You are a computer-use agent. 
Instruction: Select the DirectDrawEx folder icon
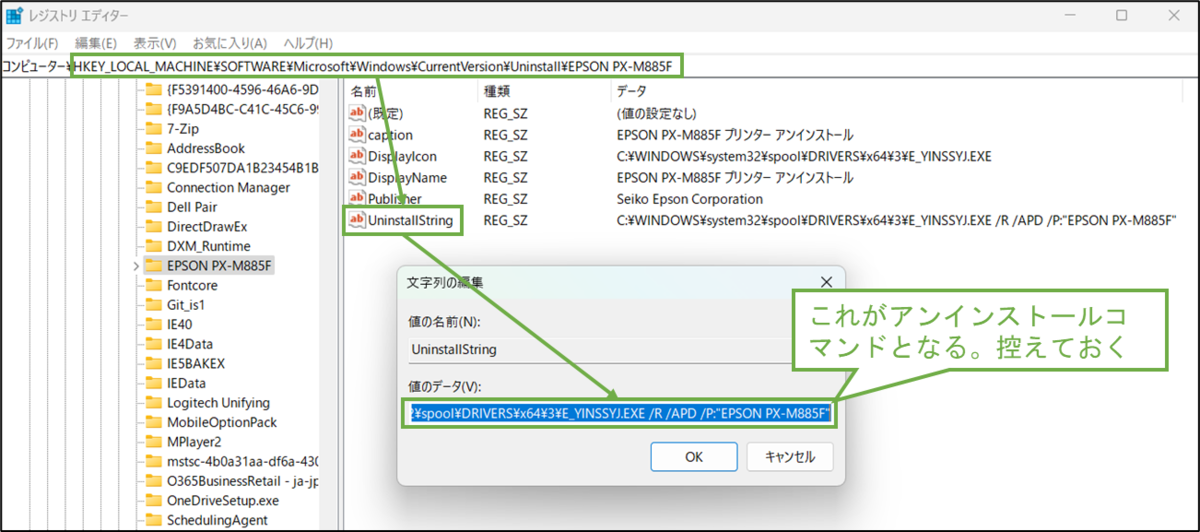point(153,226)
